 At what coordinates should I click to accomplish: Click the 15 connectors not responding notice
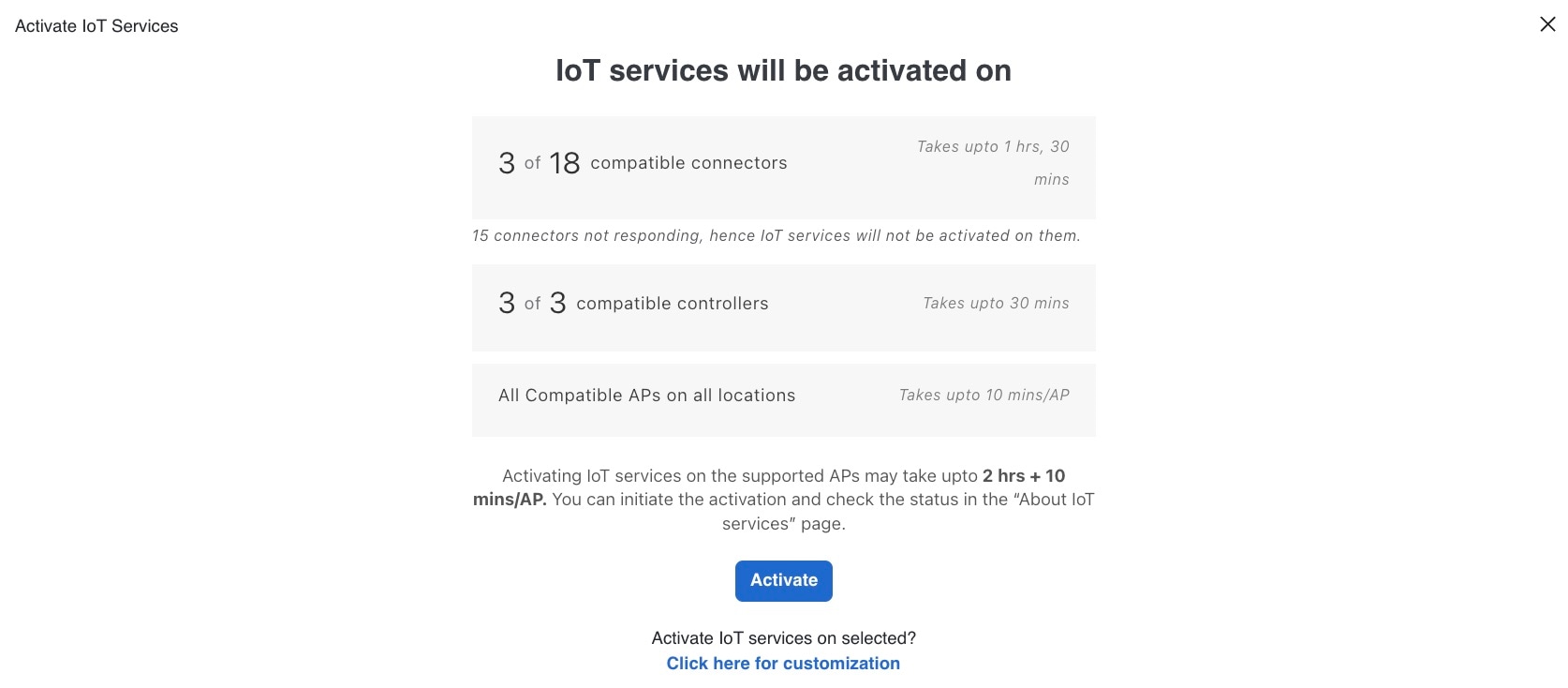tap(776, 236)
